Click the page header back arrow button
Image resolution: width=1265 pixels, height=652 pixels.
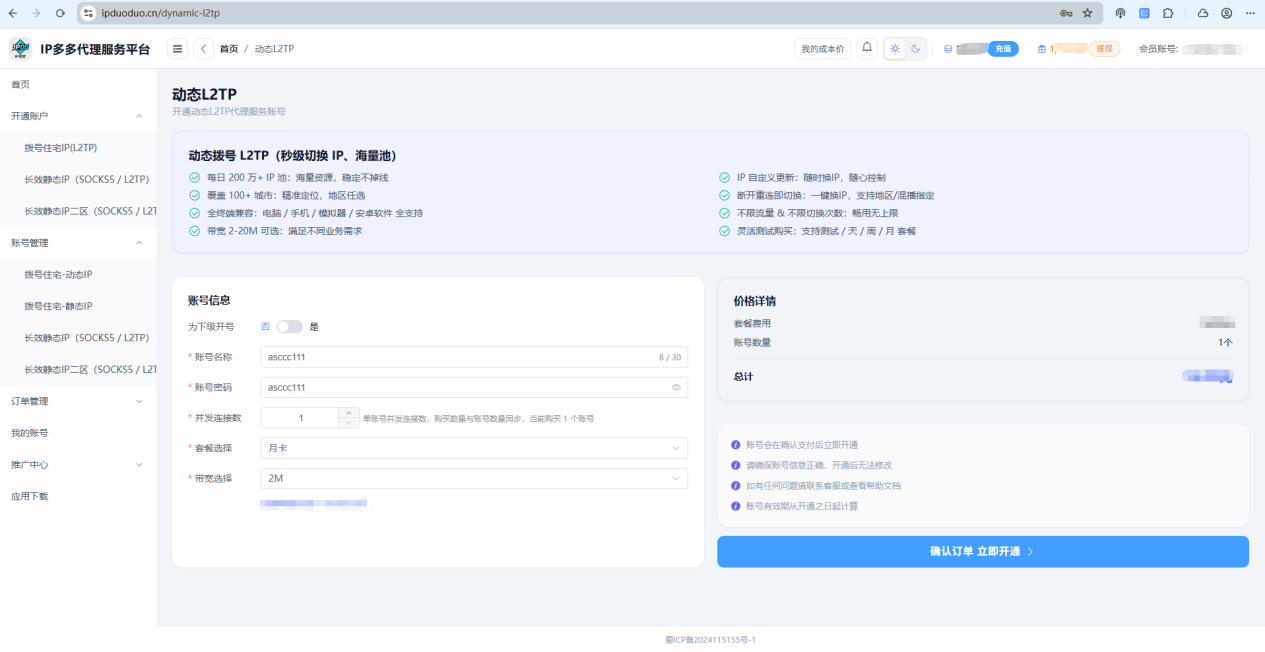(x=203, y=49)
